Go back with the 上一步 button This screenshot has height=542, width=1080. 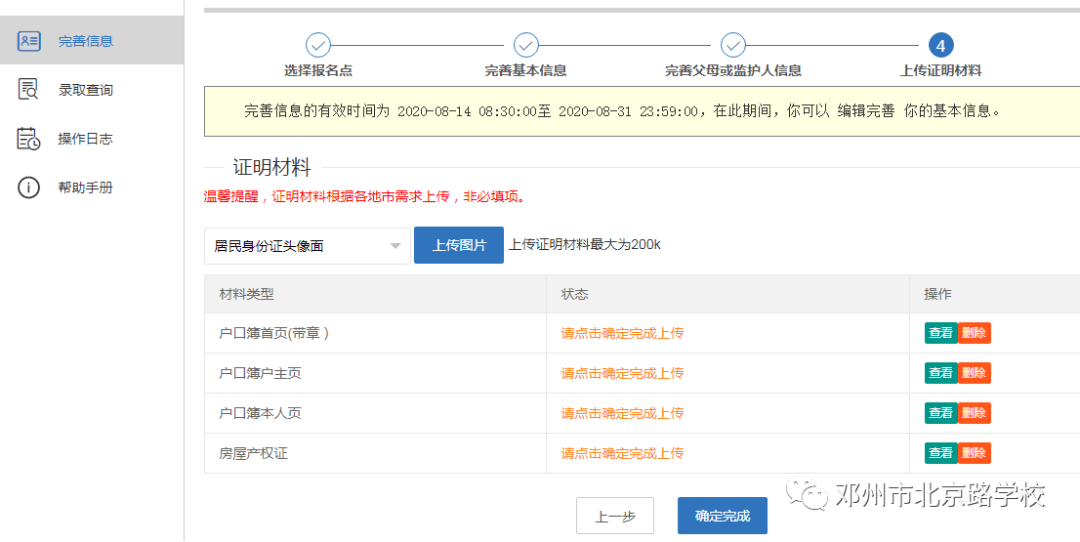[x=615, y=516]
